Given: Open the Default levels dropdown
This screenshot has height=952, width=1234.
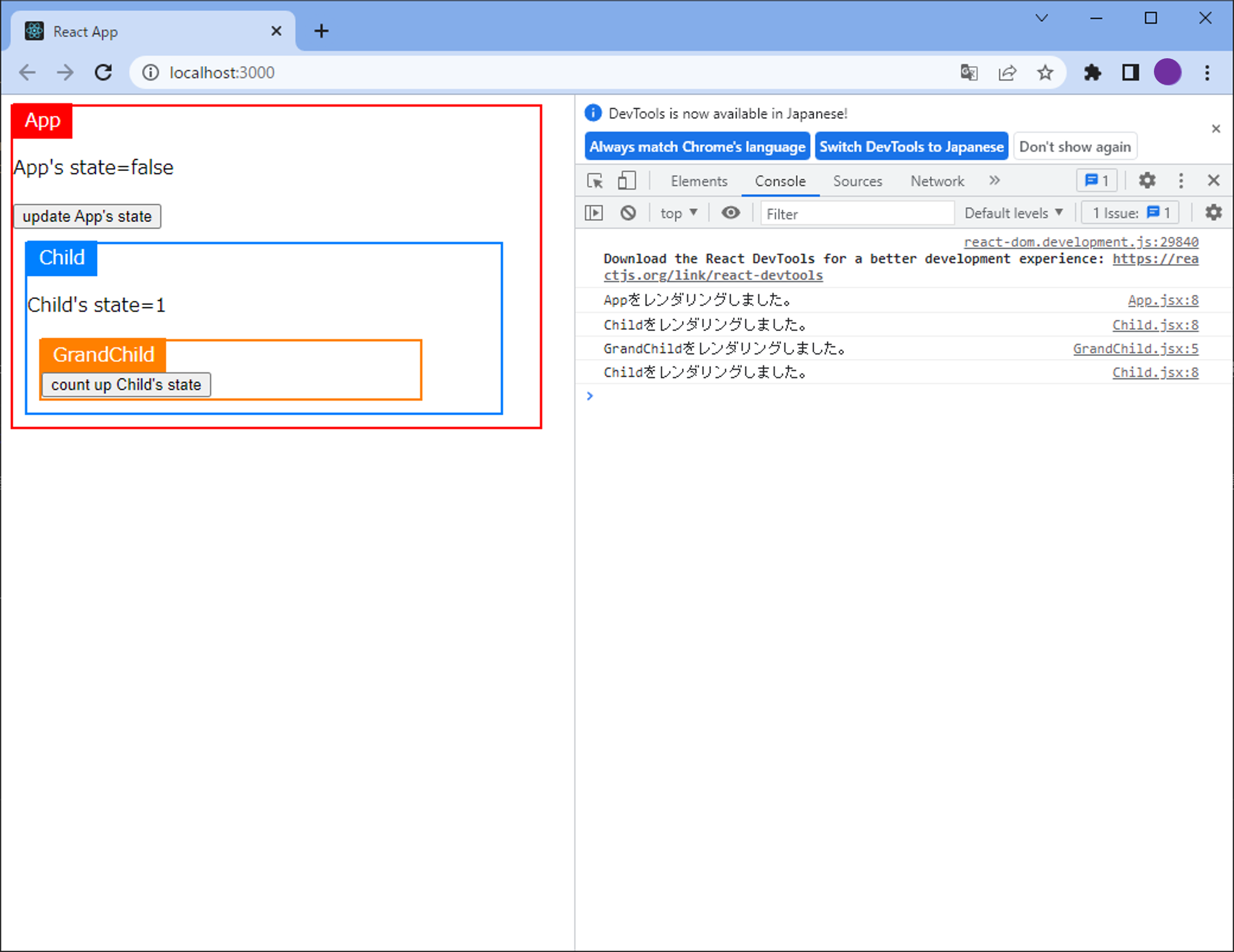Looking at the screenshot, I should pos(1013,213).
